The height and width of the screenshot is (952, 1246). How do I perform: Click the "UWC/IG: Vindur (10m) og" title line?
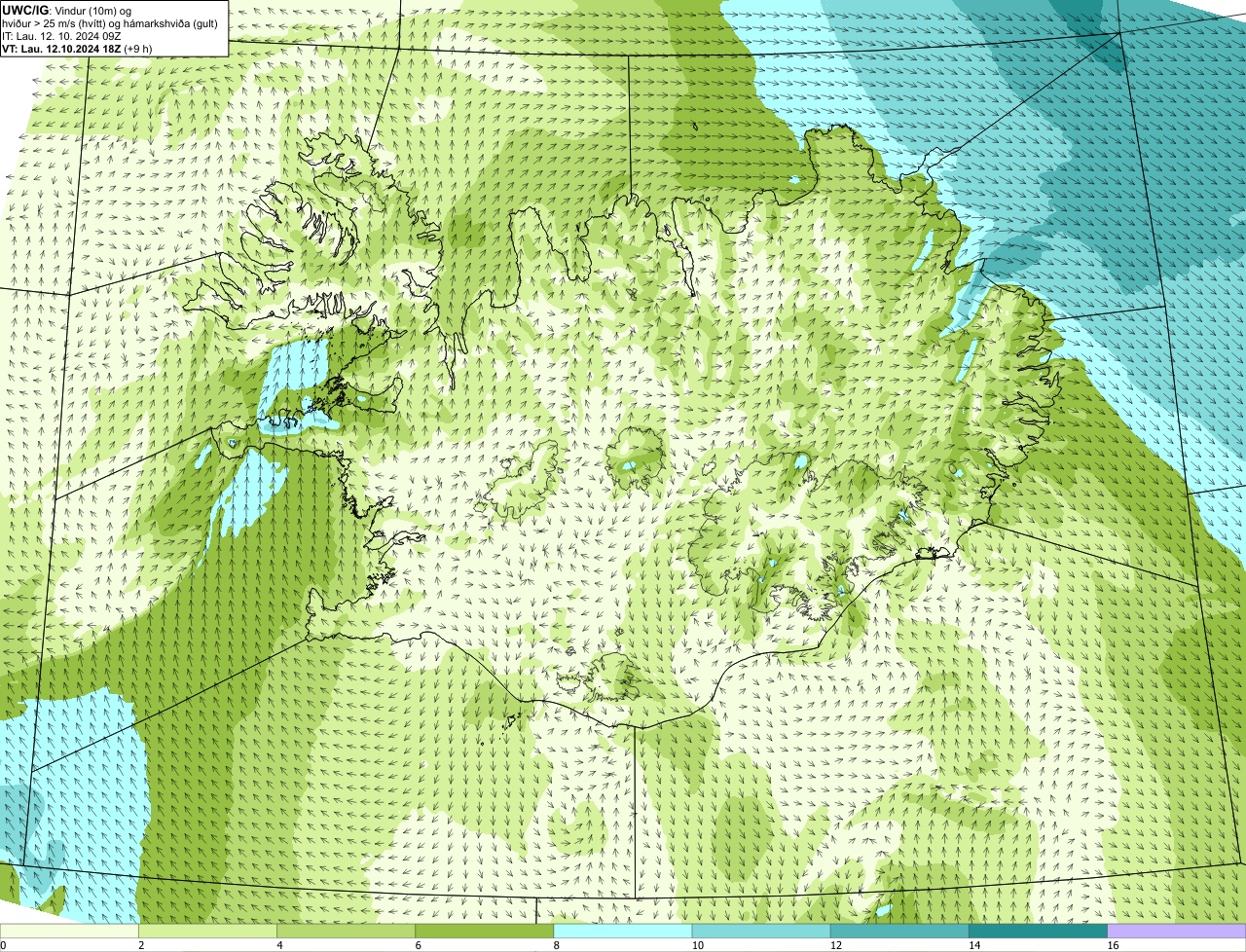click(x=66, y=10)
